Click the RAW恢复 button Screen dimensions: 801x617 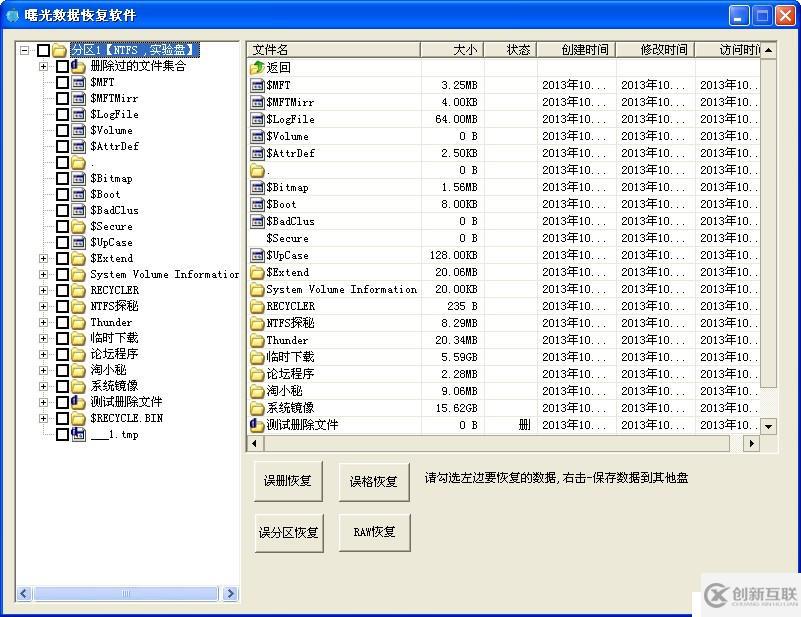(x=374, y=532)
